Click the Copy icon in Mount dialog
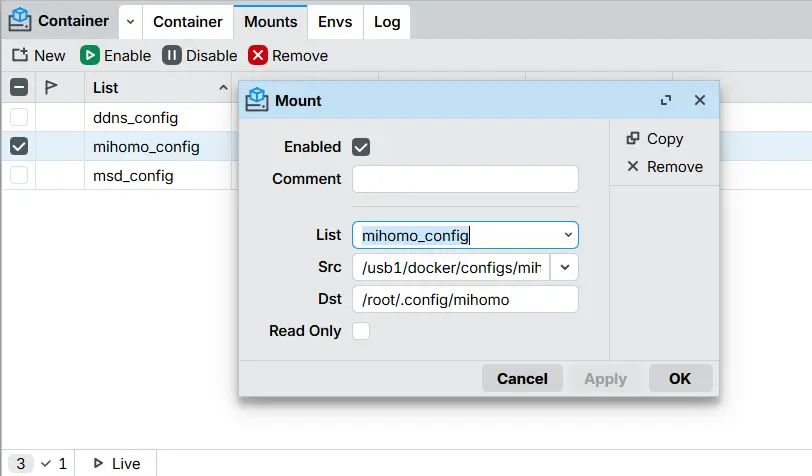Image resolution: width=812 pixels, height=476 pixels. (x=633, y=139)
